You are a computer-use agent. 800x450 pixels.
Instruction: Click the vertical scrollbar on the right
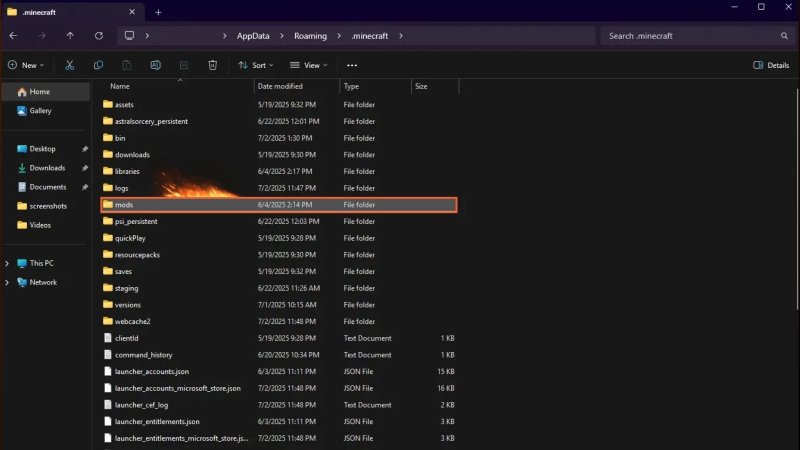point(797,199)
